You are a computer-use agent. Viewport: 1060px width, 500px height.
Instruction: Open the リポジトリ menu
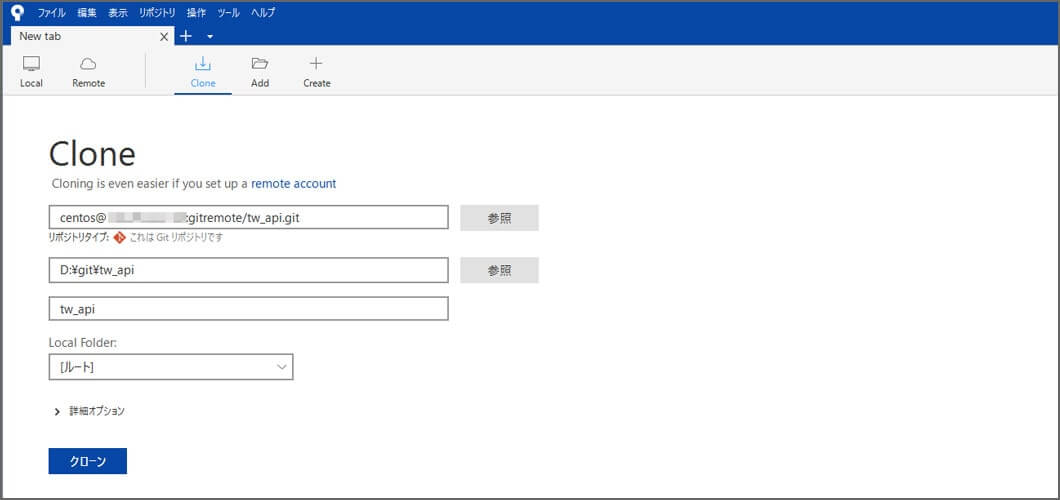point(157,13)
